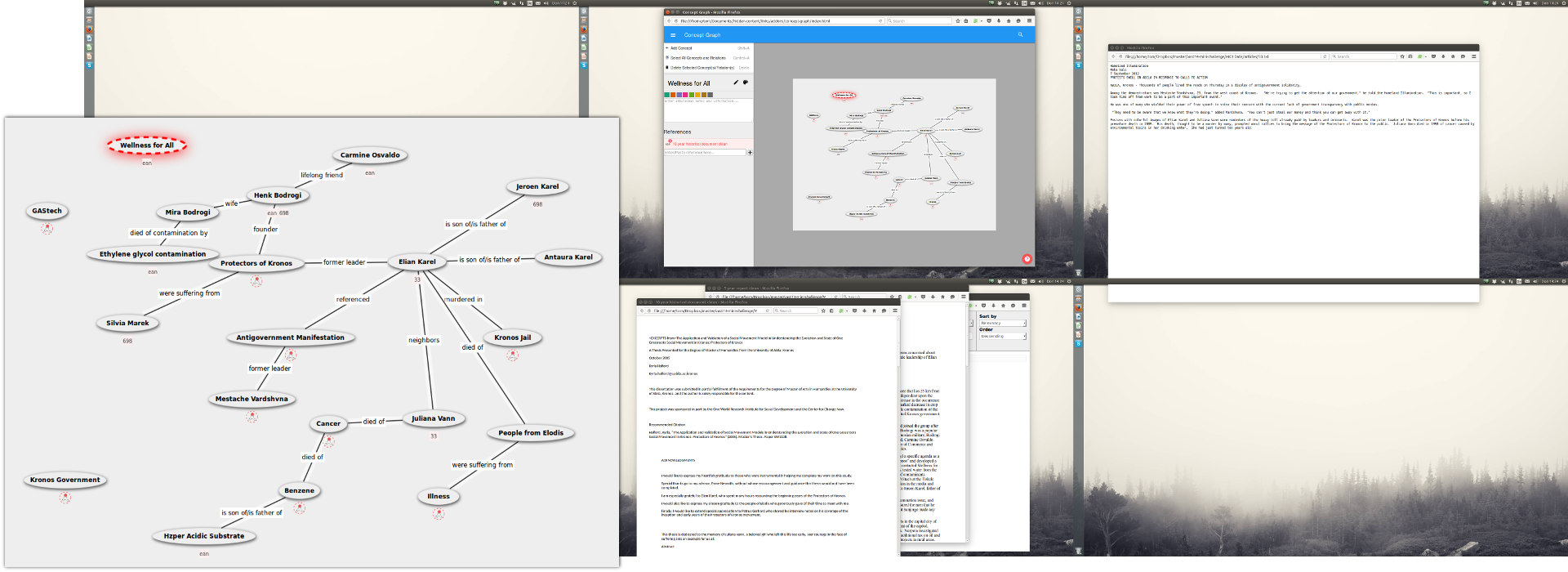Click the plus button to add reference
The height and width of the screenshot is (572, 1568).
750,153
